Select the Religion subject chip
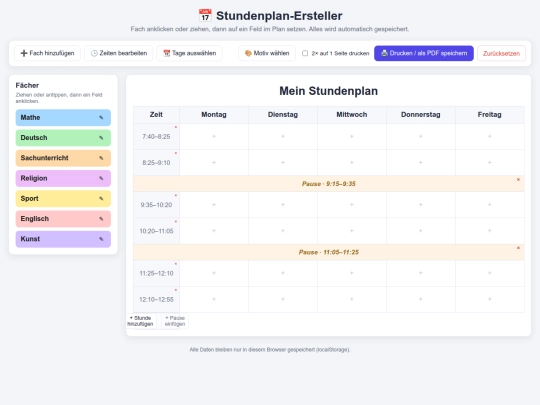This screenshot has height=405, width=540. pyautogui.click(x=63, y=178)
